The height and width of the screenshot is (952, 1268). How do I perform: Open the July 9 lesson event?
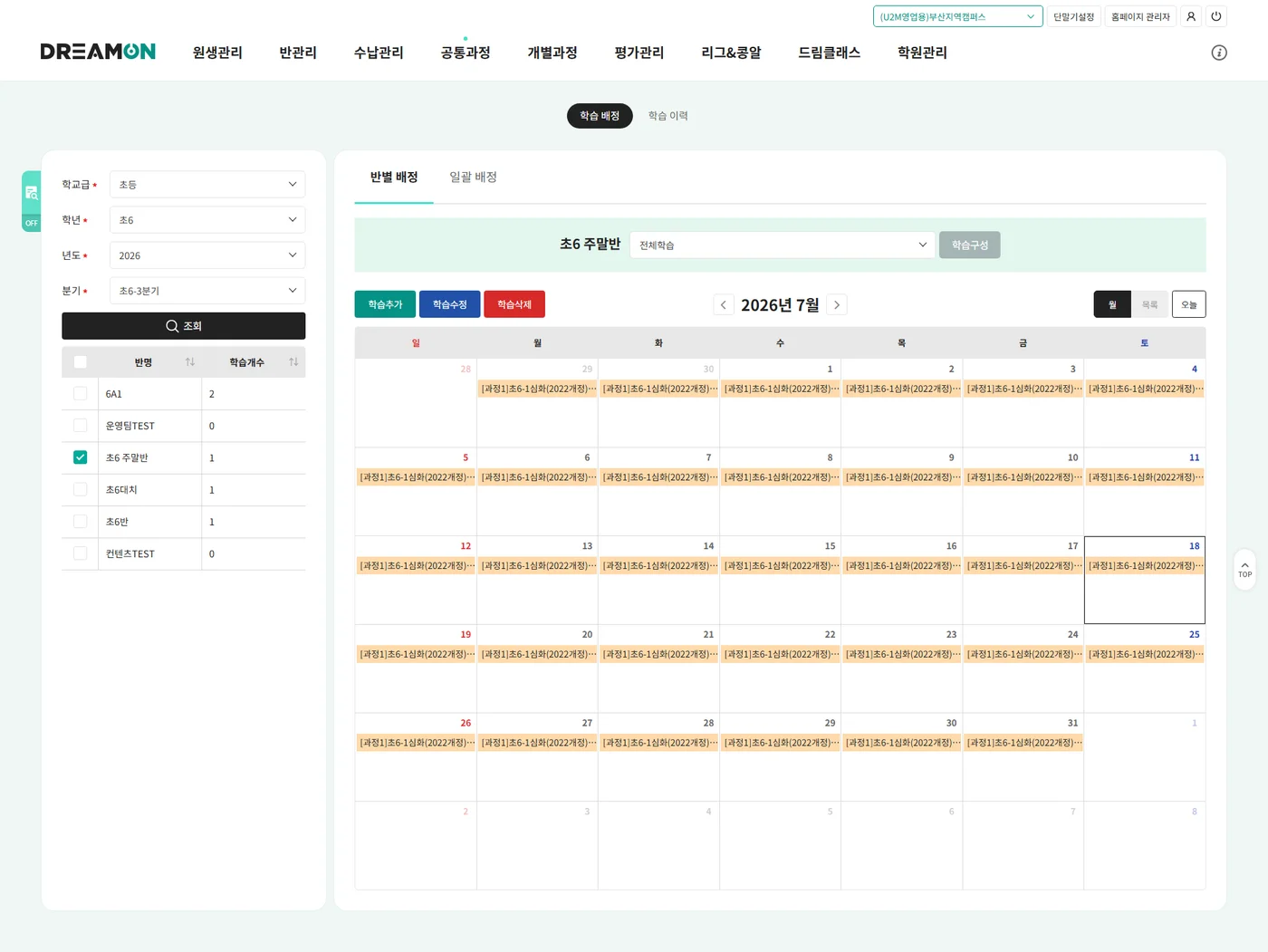click(902, 477)
